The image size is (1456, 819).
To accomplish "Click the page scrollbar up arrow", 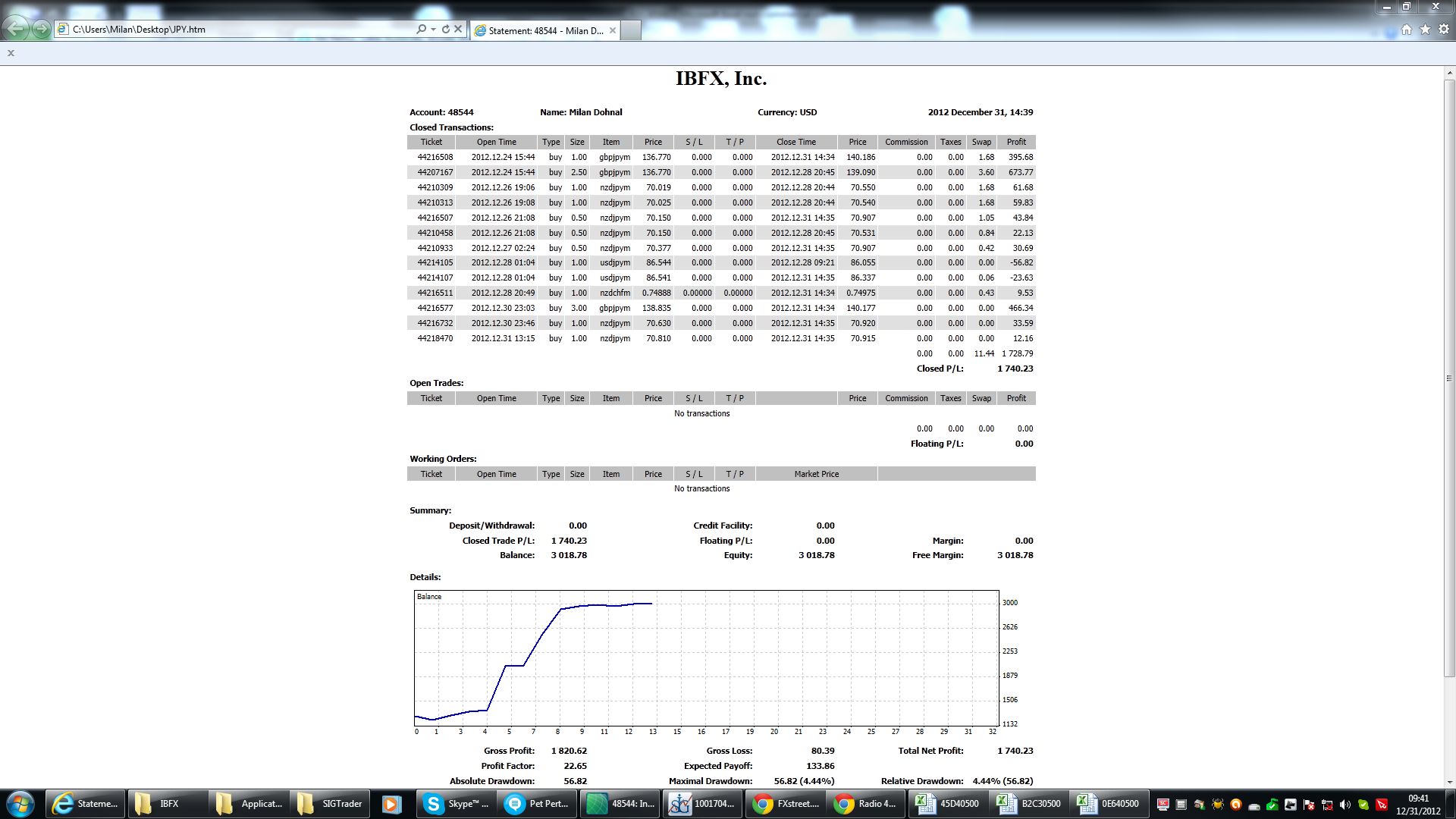I will click(1449, 74).
